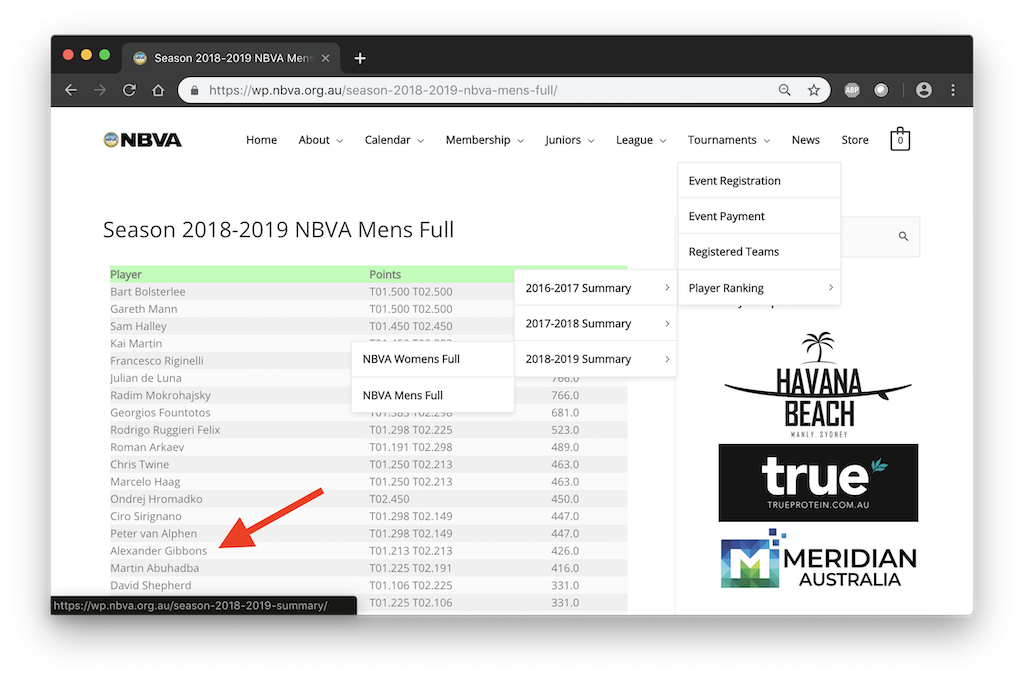
Task: Select the Marcelo Haag player name
Action: [145, 482]
